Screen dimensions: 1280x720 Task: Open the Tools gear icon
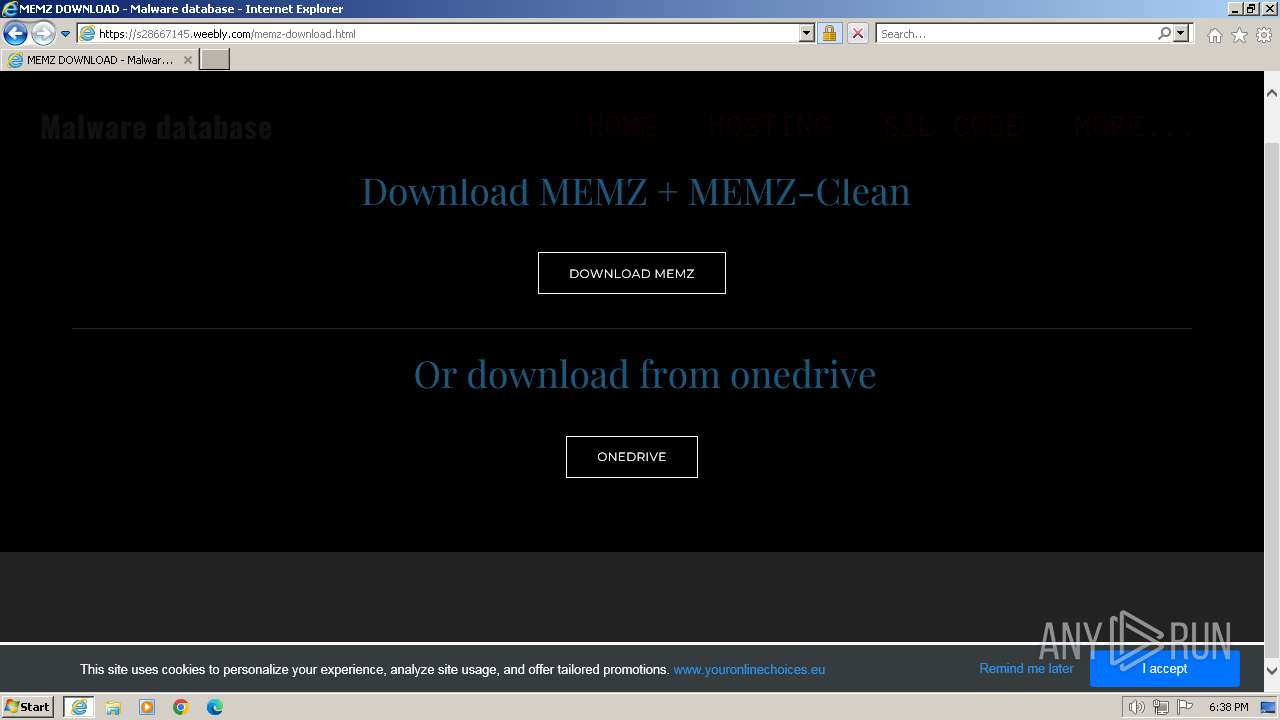click(x=1264, y=35)
